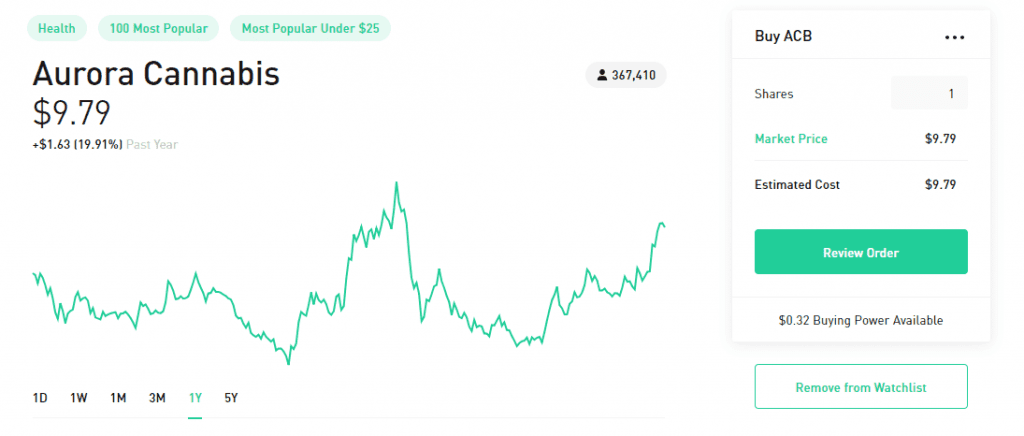Click the person icon investor count badge
The height and width of the screenshot is (436, 1024).
pos(626,76)
